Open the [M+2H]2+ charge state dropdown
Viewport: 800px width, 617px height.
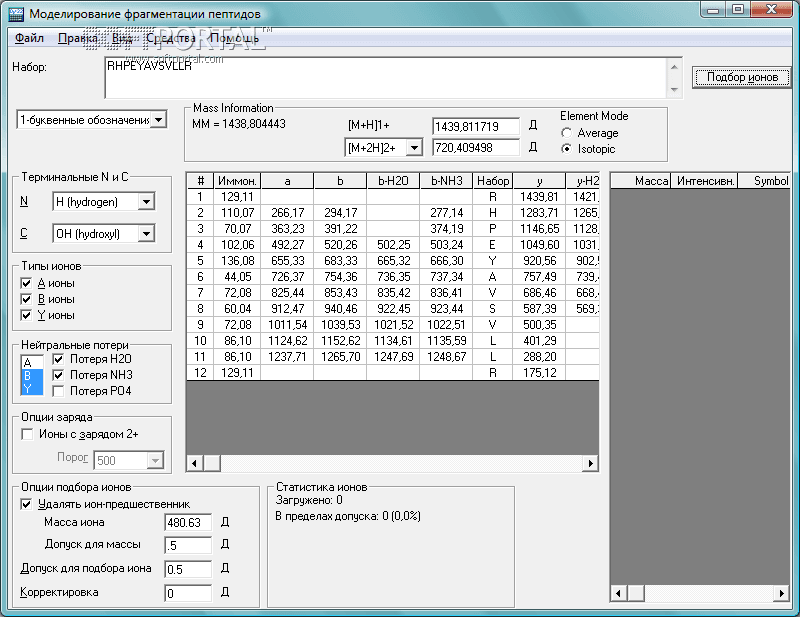tap(415, 148)
